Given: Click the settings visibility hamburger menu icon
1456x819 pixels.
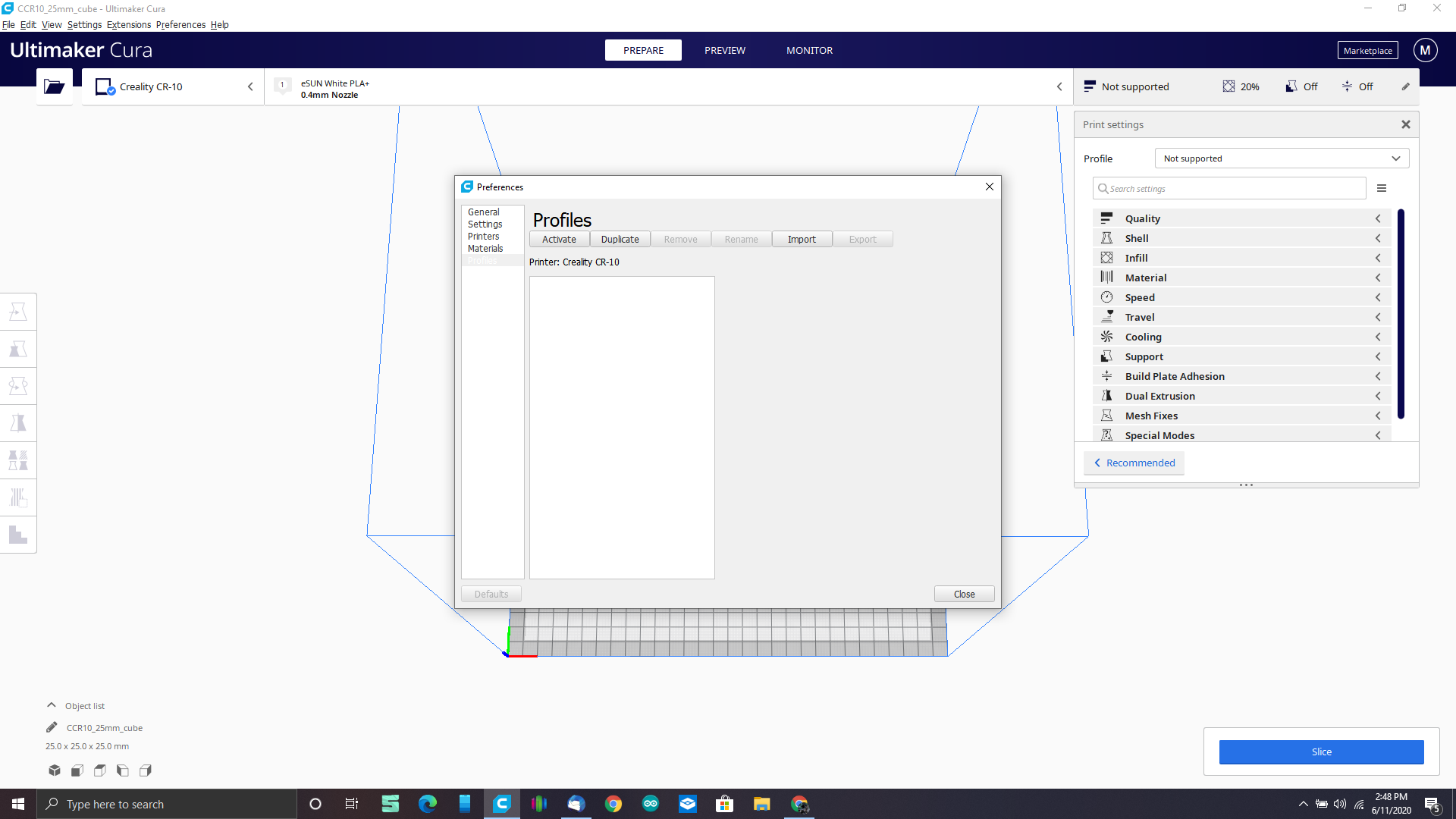Looking at the screenshot, I should [1382, 188].
